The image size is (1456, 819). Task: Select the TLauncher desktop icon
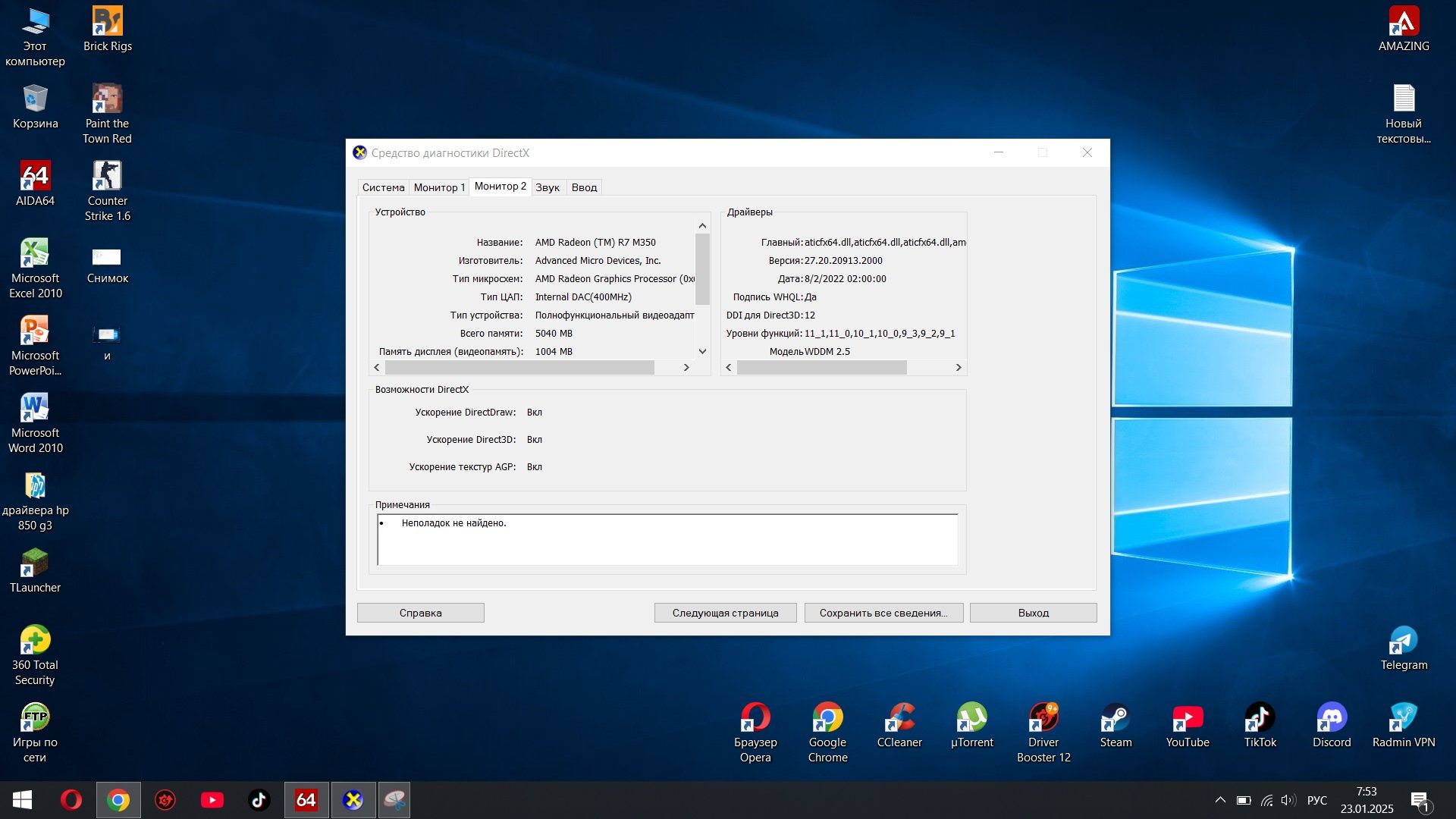point(35,570)
